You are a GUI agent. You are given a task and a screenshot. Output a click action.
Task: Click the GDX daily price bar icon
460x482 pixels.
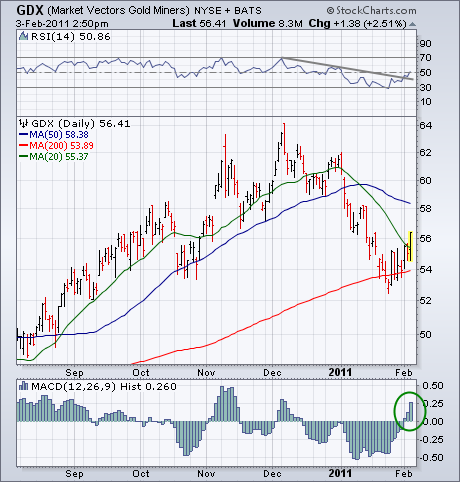tap(23, 123)
